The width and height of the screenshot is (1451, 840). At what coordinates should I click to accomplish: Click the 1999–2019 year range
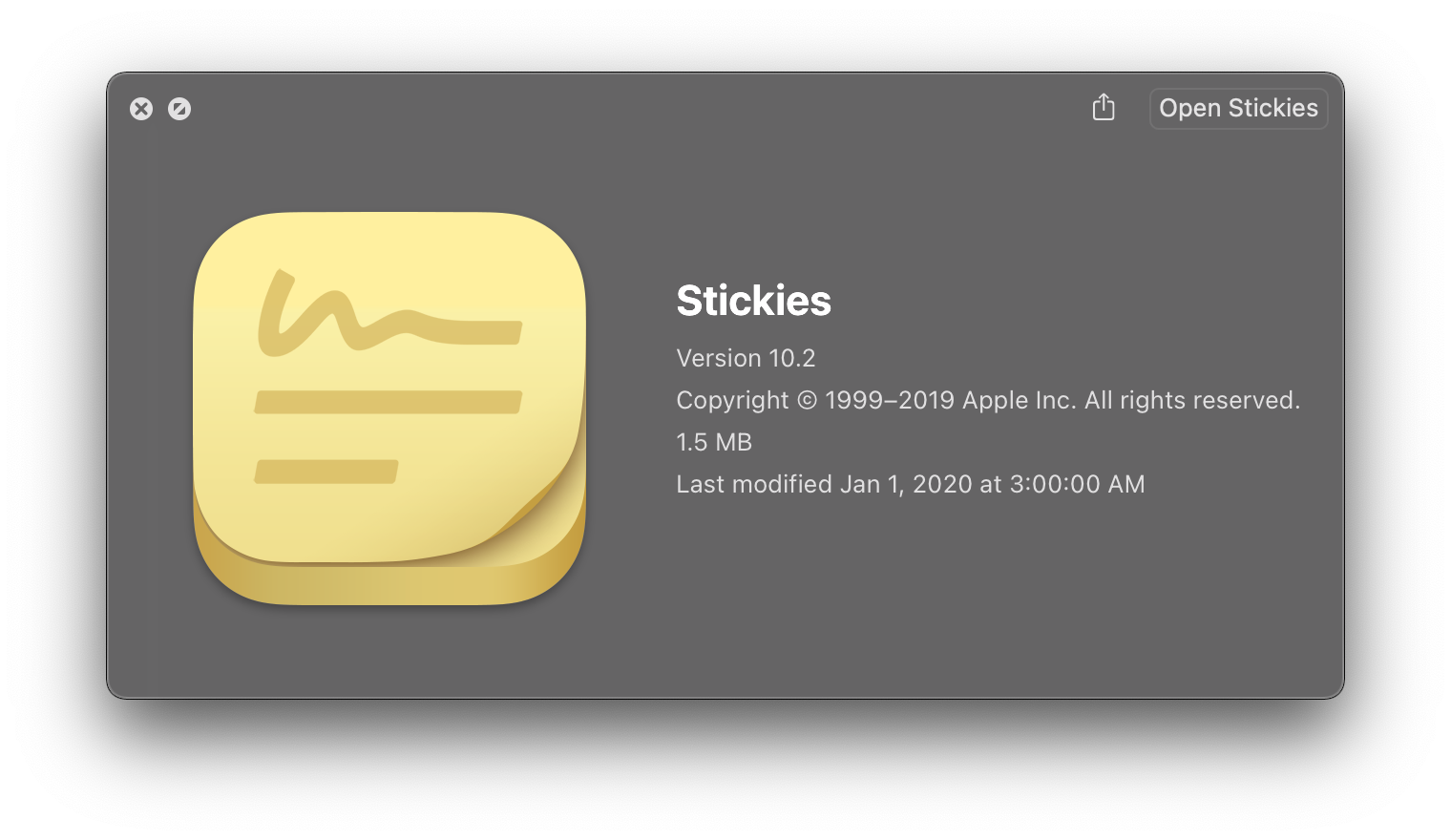click(x=890, y=400)
